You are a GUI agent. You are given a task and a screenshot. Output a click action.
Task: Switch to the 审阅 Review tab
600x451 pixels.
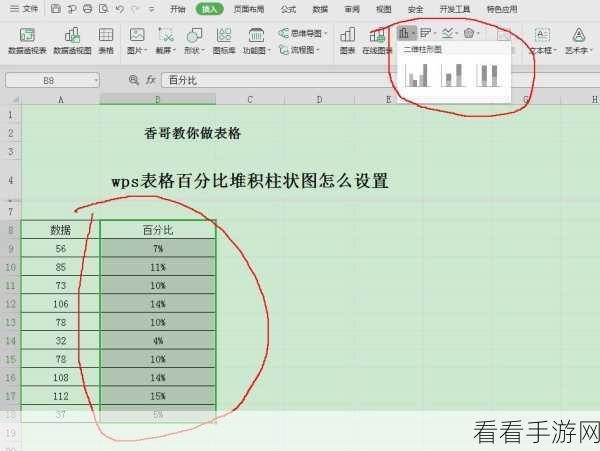(x=352, y=9)
